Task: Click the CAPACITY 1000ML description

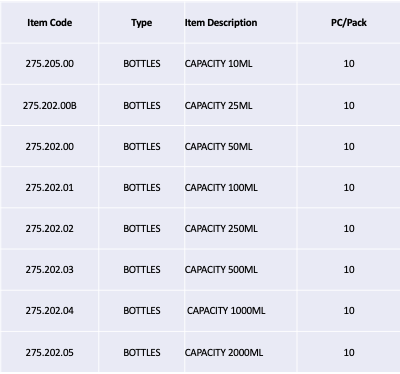Action: pyautogui.click(x=226, y=311)
